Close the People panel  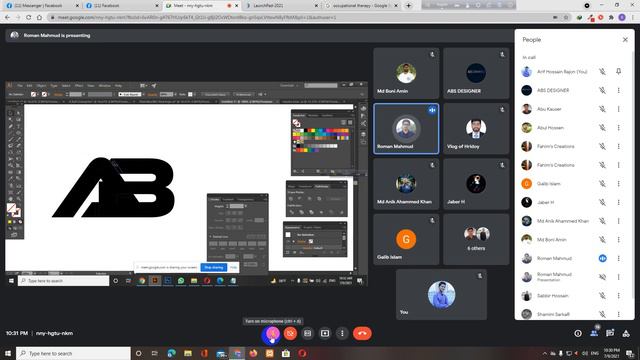625,40
